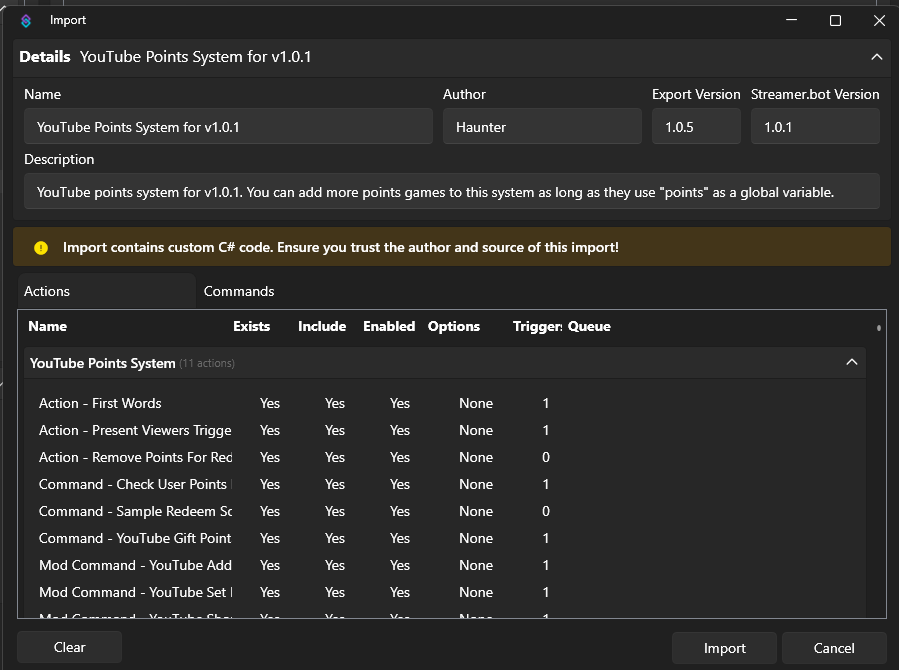Collapse the Details section chevron
The width and height of the screenshot is (899, 670).
pyautogui.click(x=876, y=57)
